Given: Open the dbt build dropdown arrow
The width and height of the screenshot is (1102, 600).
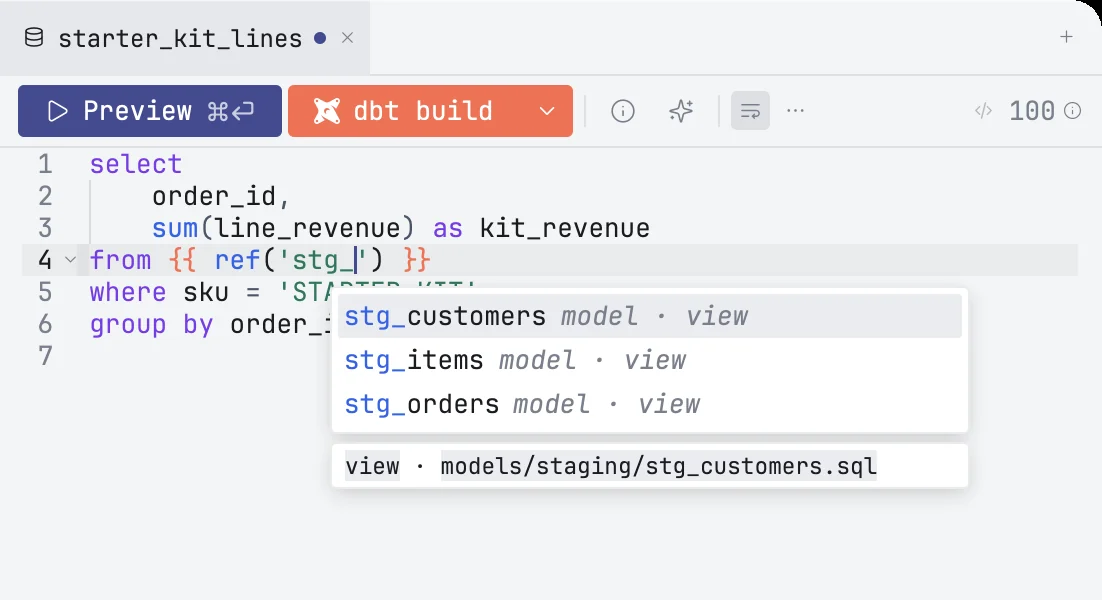Looking at the screenshot, I should coord(547,111).
